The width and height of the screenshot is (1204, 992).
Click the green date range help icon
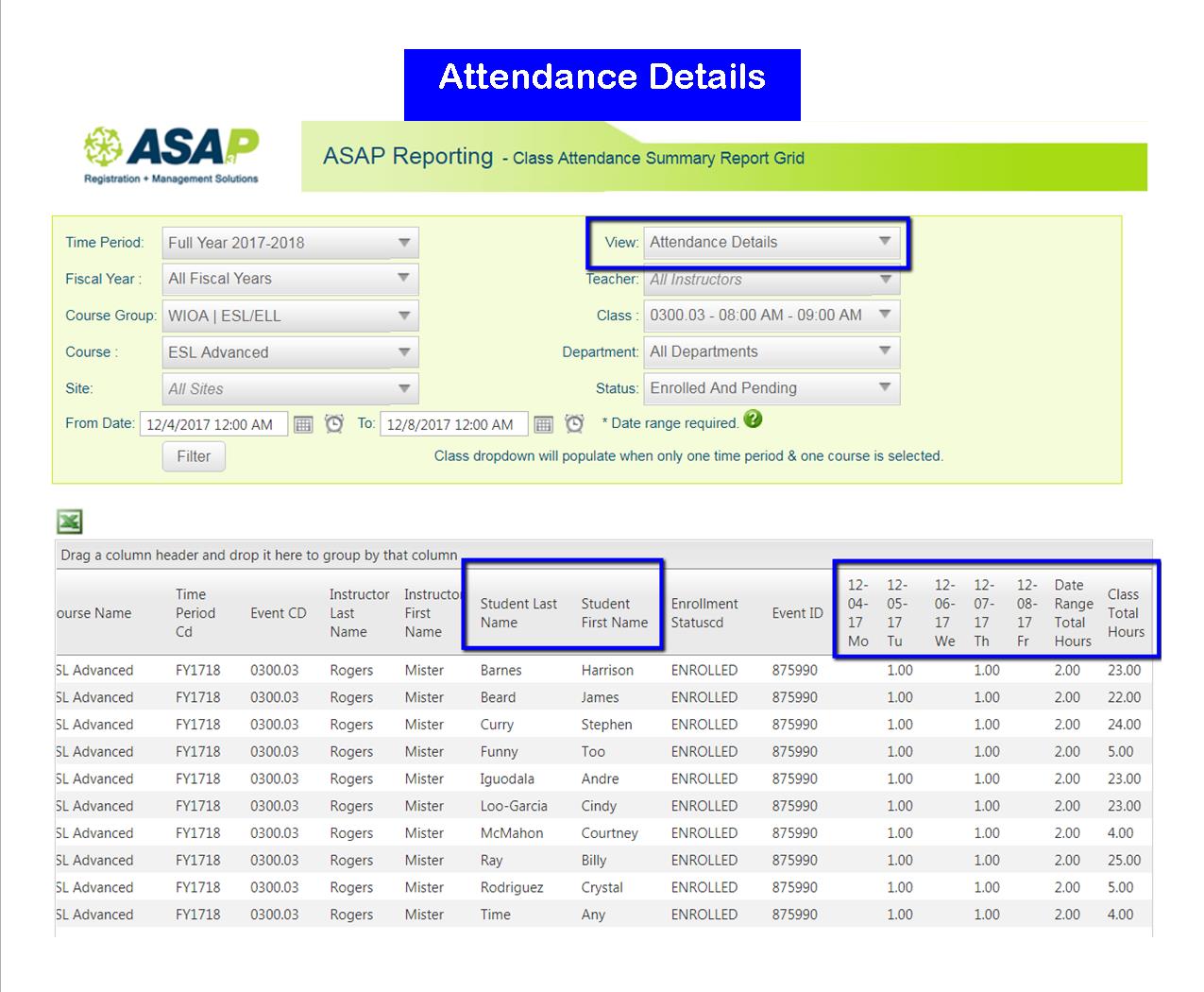tap(753, 419)
